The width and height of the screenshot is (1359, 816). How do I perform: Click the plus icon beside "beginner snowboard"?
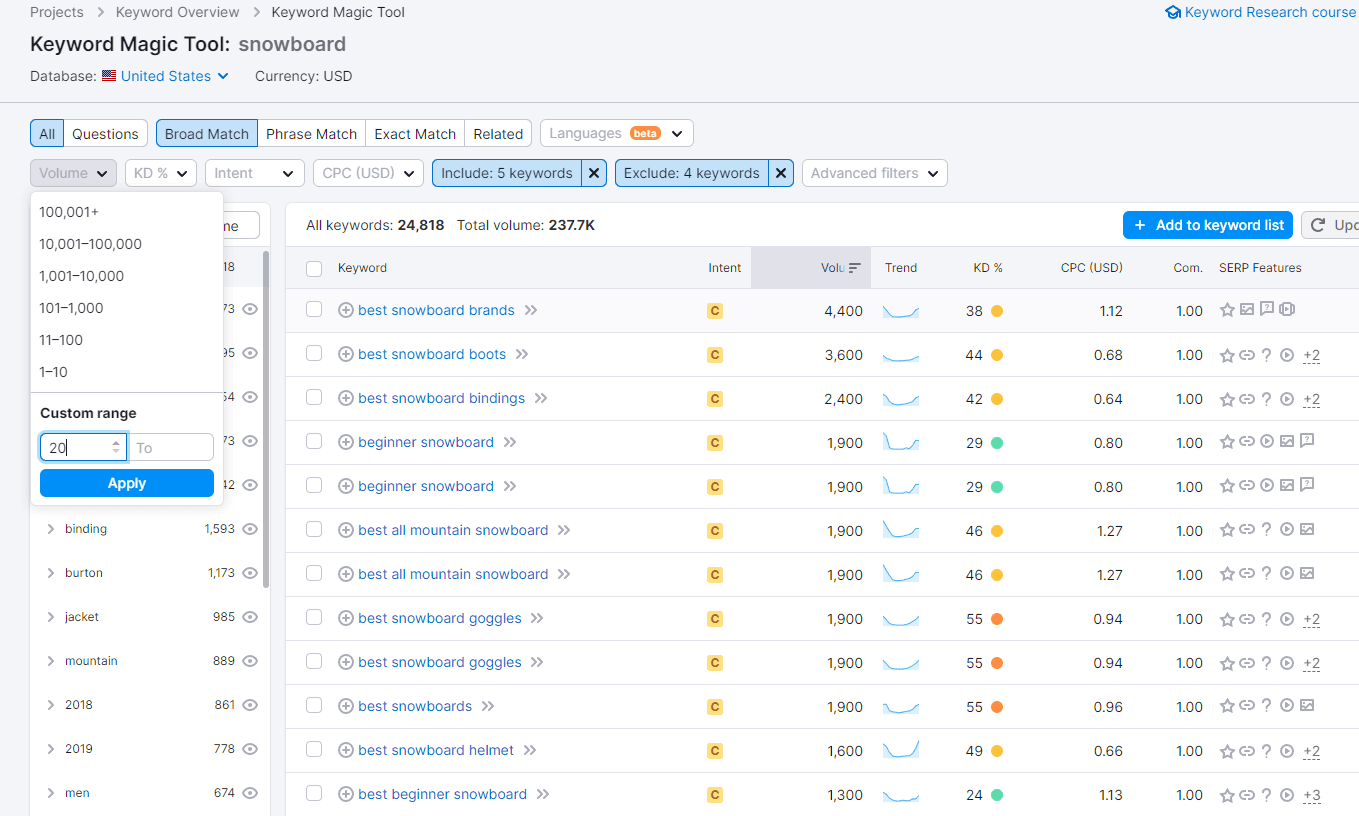(345, 441)
